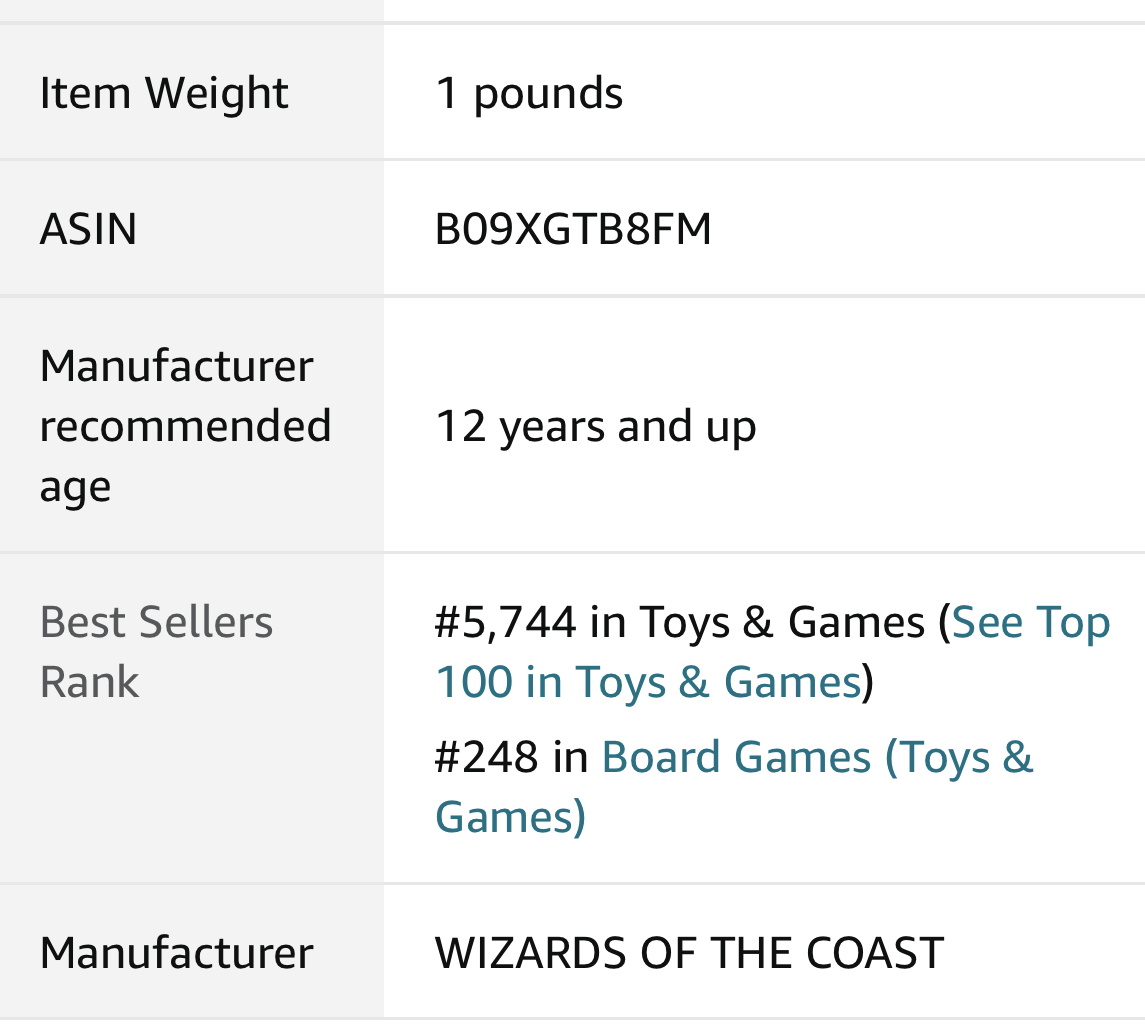
Task: Click the word 'recommended' in the age label
Action: tap(185, 426)
